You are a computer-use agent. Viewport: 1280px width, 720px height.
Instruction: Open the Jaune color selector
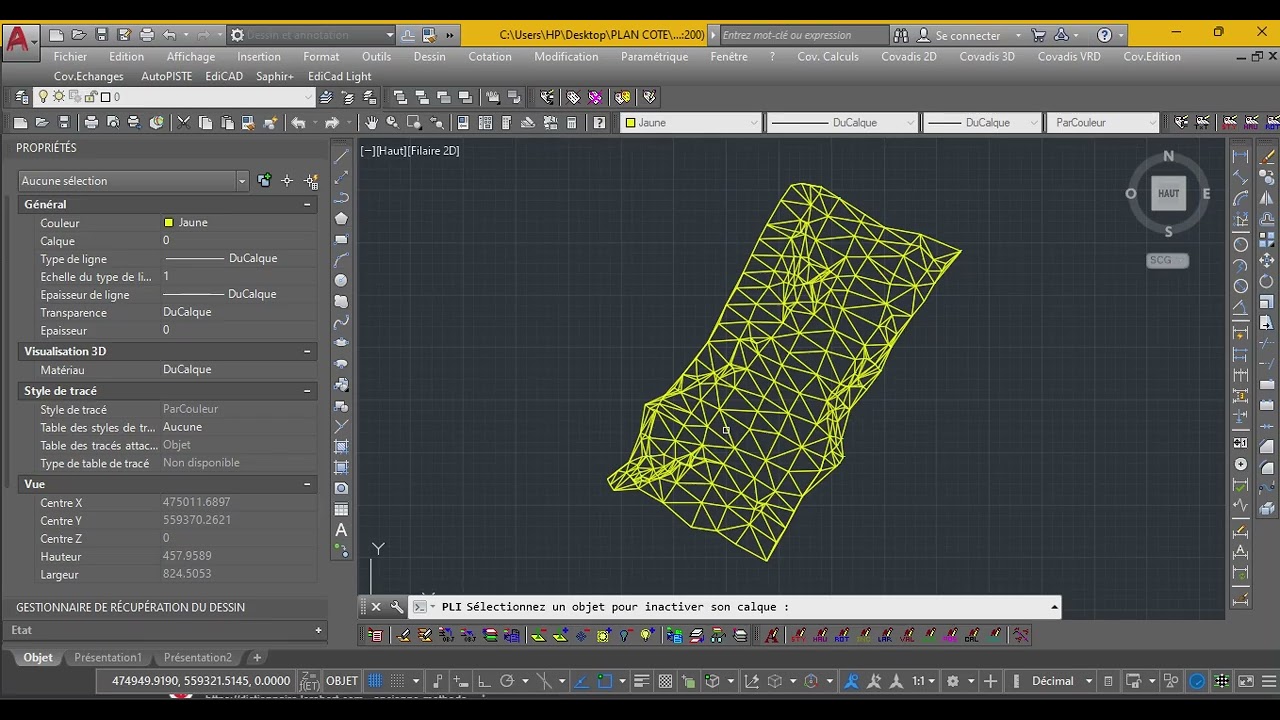[x=690, y=122]
